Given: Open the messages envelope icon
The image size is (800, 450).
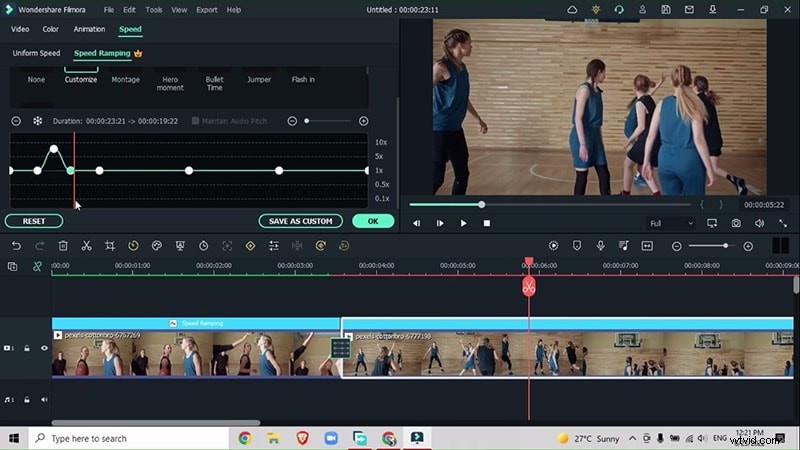Looking at the screenshot, I should [689, 10].
